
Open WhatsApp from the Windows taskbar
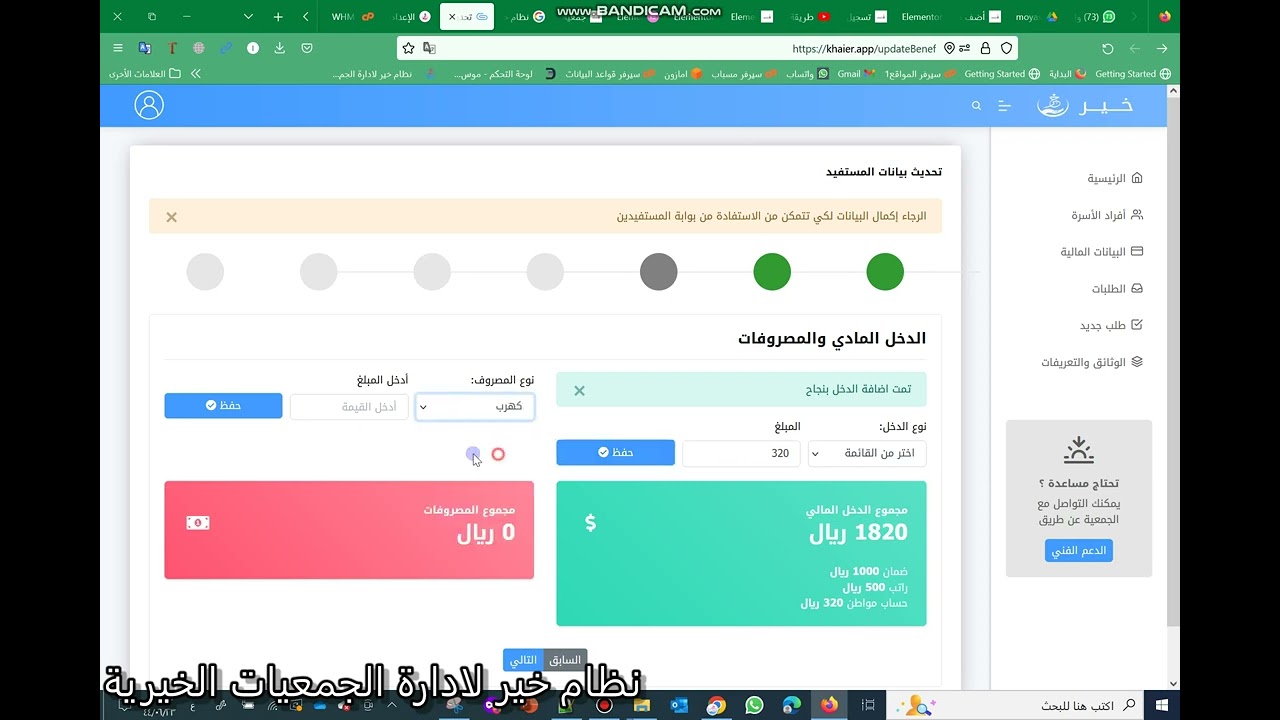tap(754, 705)
